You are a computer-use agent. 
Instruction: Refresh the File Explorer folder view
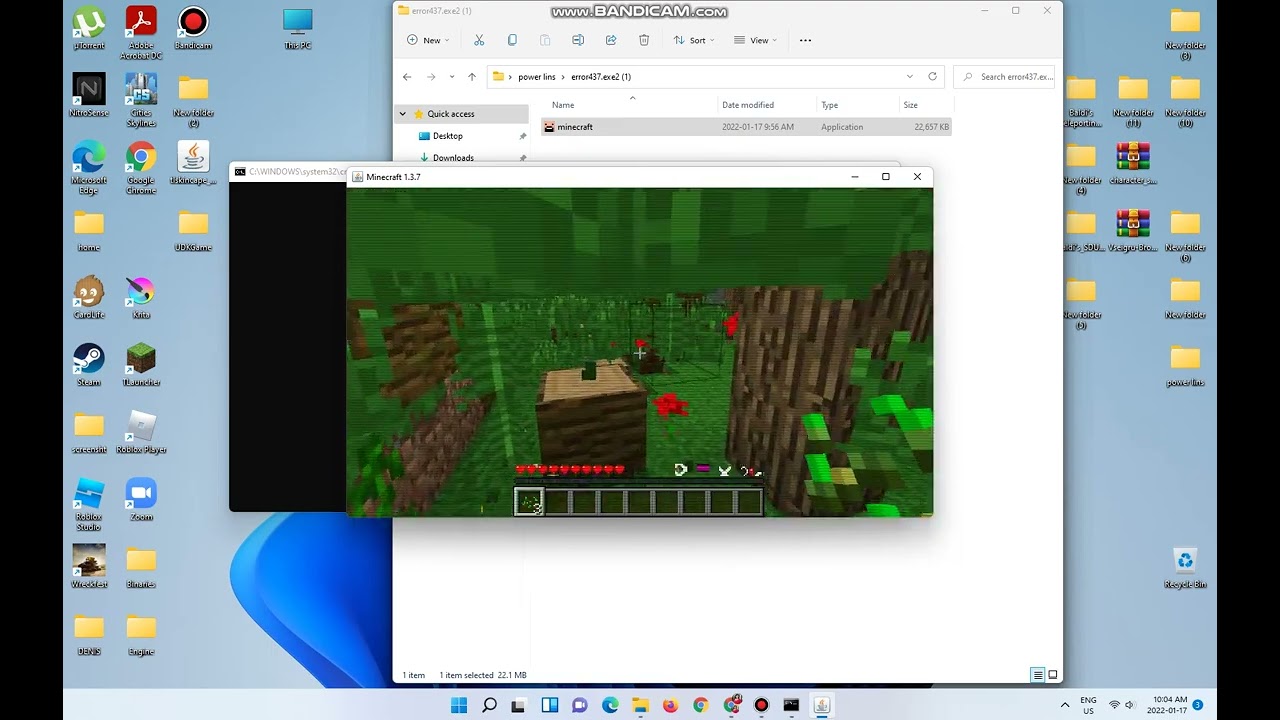[933, 76]
